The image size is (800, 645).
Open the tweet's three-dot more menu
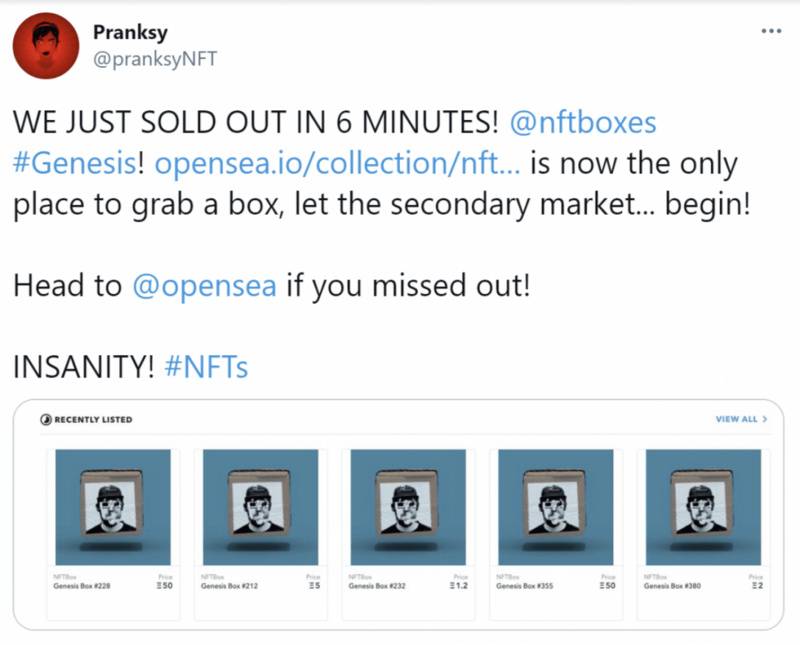(771, 31)
